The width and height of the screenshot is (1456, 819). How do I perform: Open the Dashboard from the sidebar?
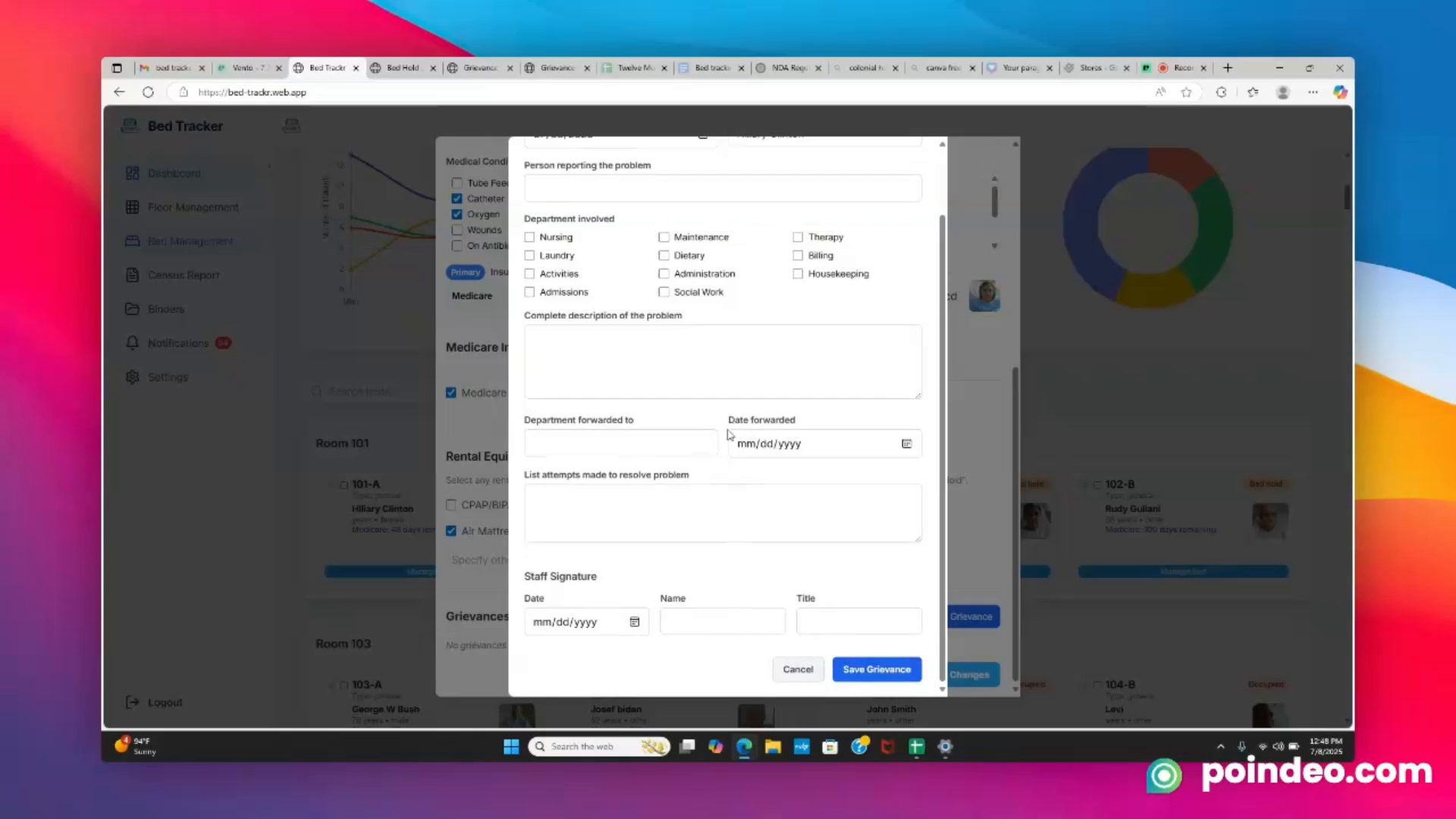click(x=174, y=173)
